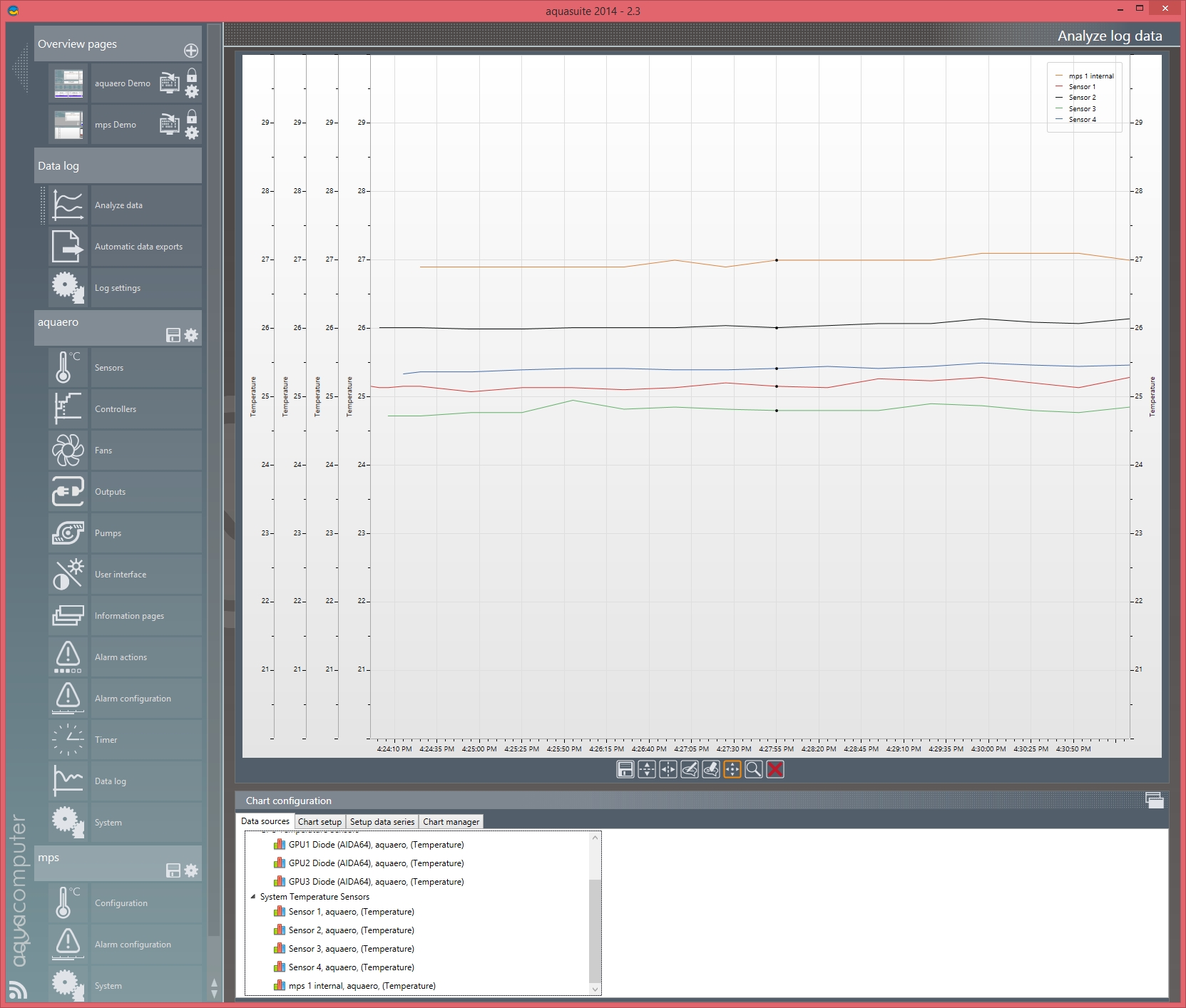Toggle the lock on aquaero Demo page
1186x1008 pixels.
pos(192,75)
